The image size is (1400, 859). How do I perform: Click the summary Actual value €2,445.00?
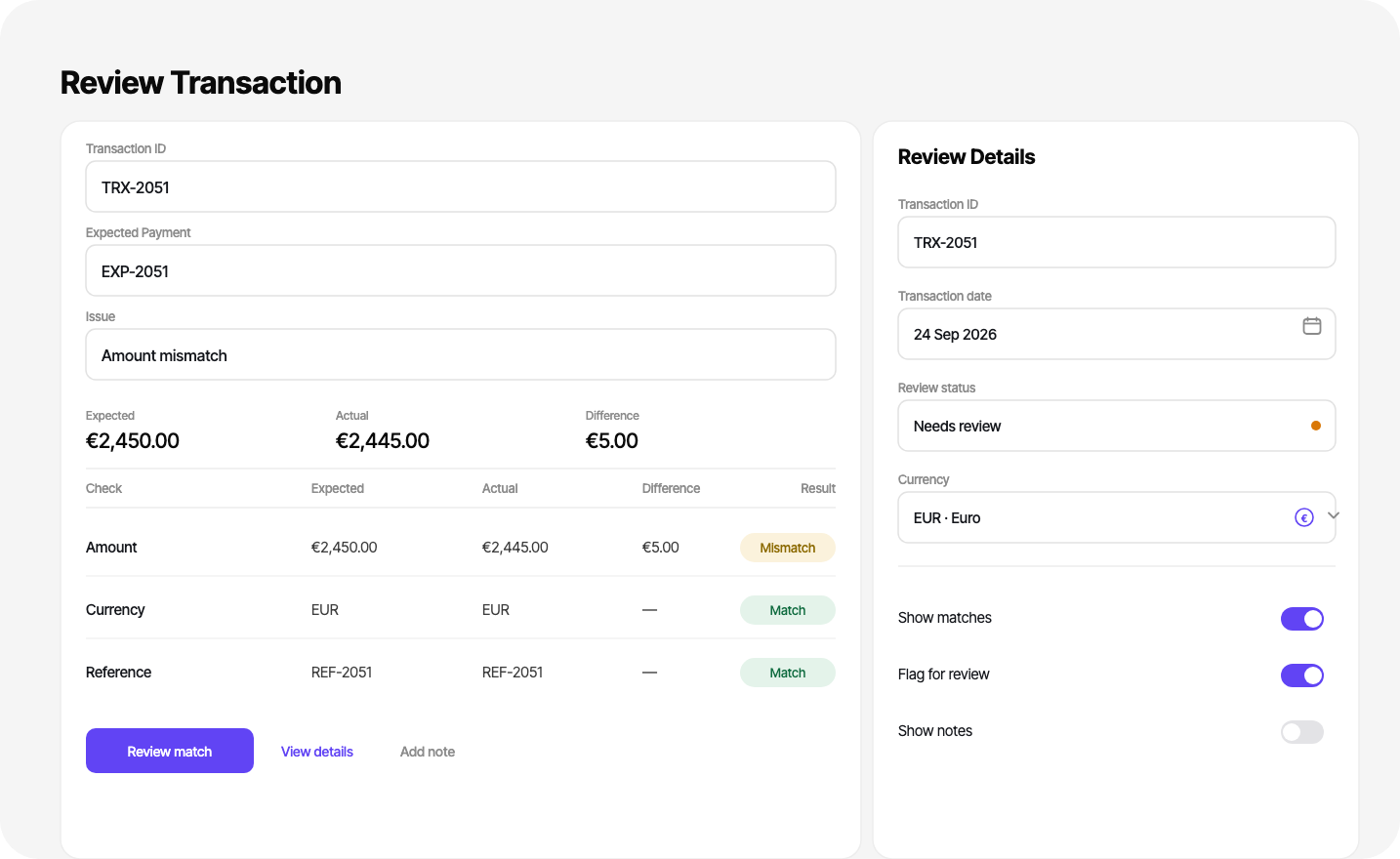[383, 440]
